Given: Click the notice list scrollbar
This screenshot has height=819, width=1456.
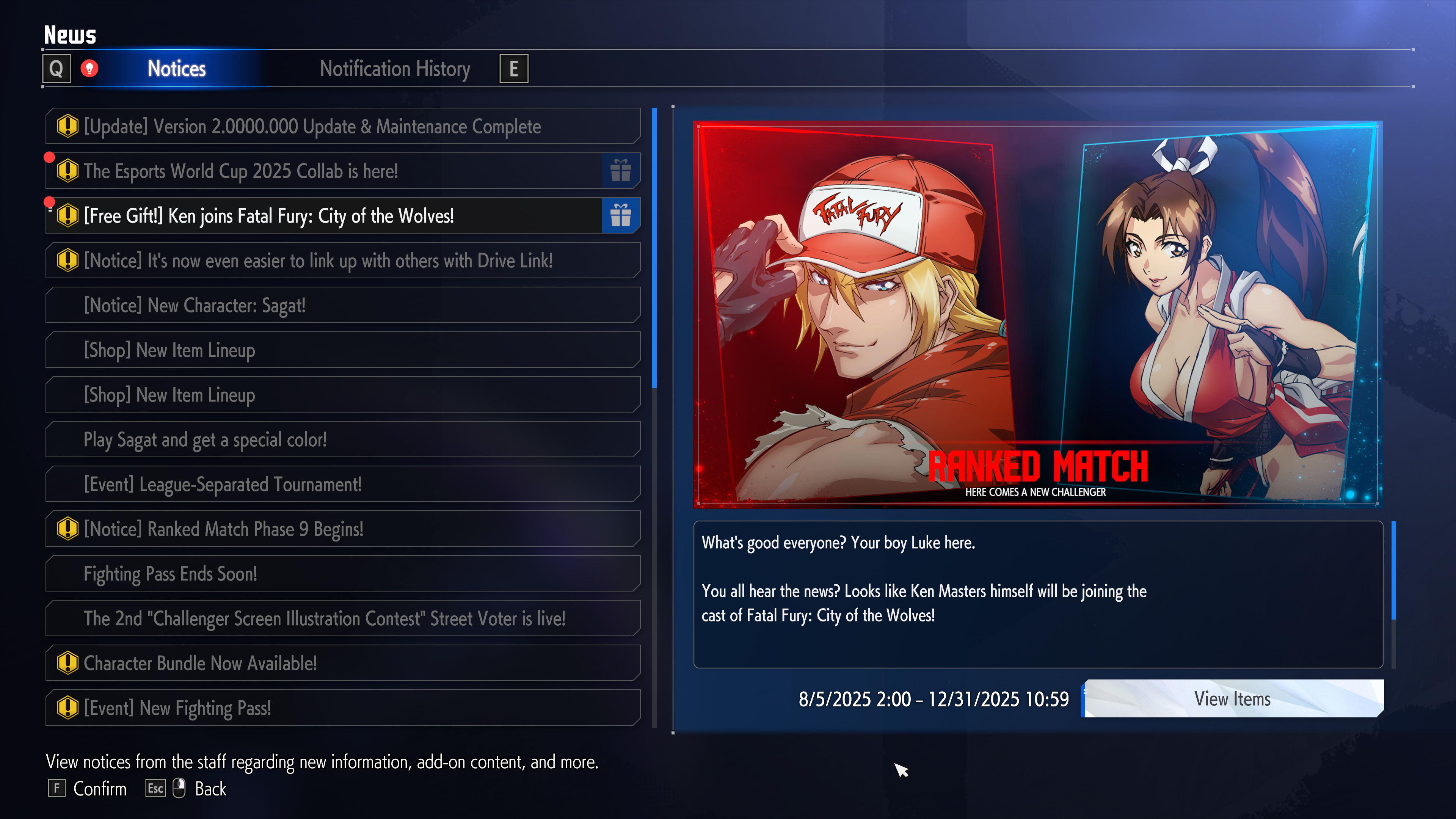Looking at the screenshot, I should tap(654, 418).
